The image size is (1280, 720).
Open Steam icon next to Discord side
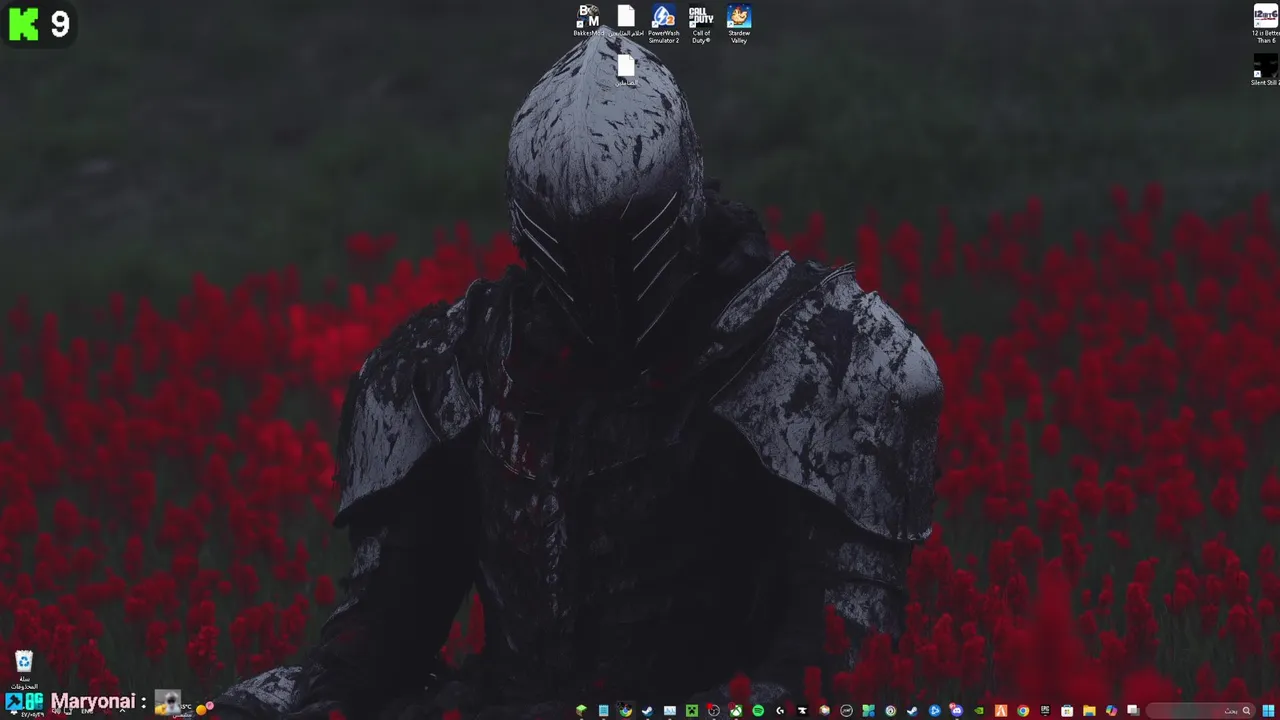pos(912,710)
